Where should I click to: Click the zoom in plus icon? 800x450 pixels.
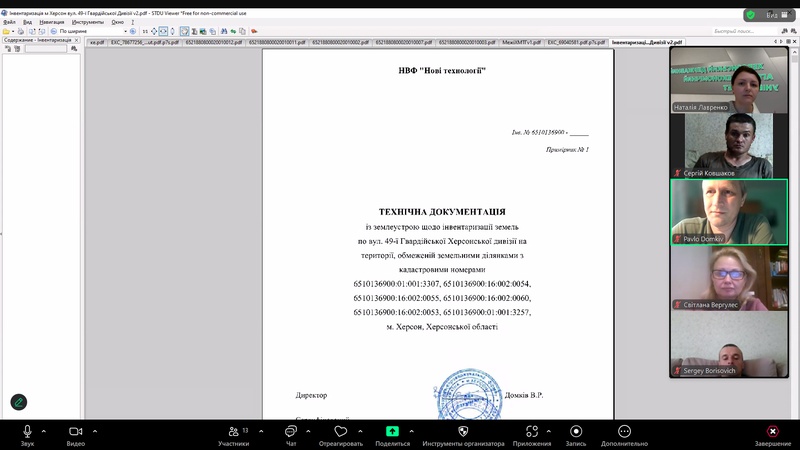coord(133,31)
